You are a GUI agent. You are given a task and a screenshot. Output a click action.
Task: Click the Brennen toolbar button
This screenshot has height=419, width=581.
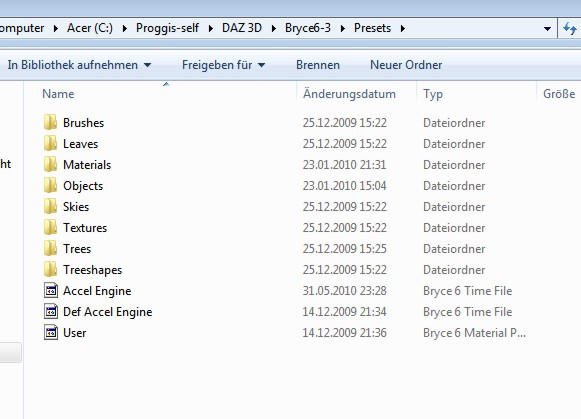tap(318, 65)
